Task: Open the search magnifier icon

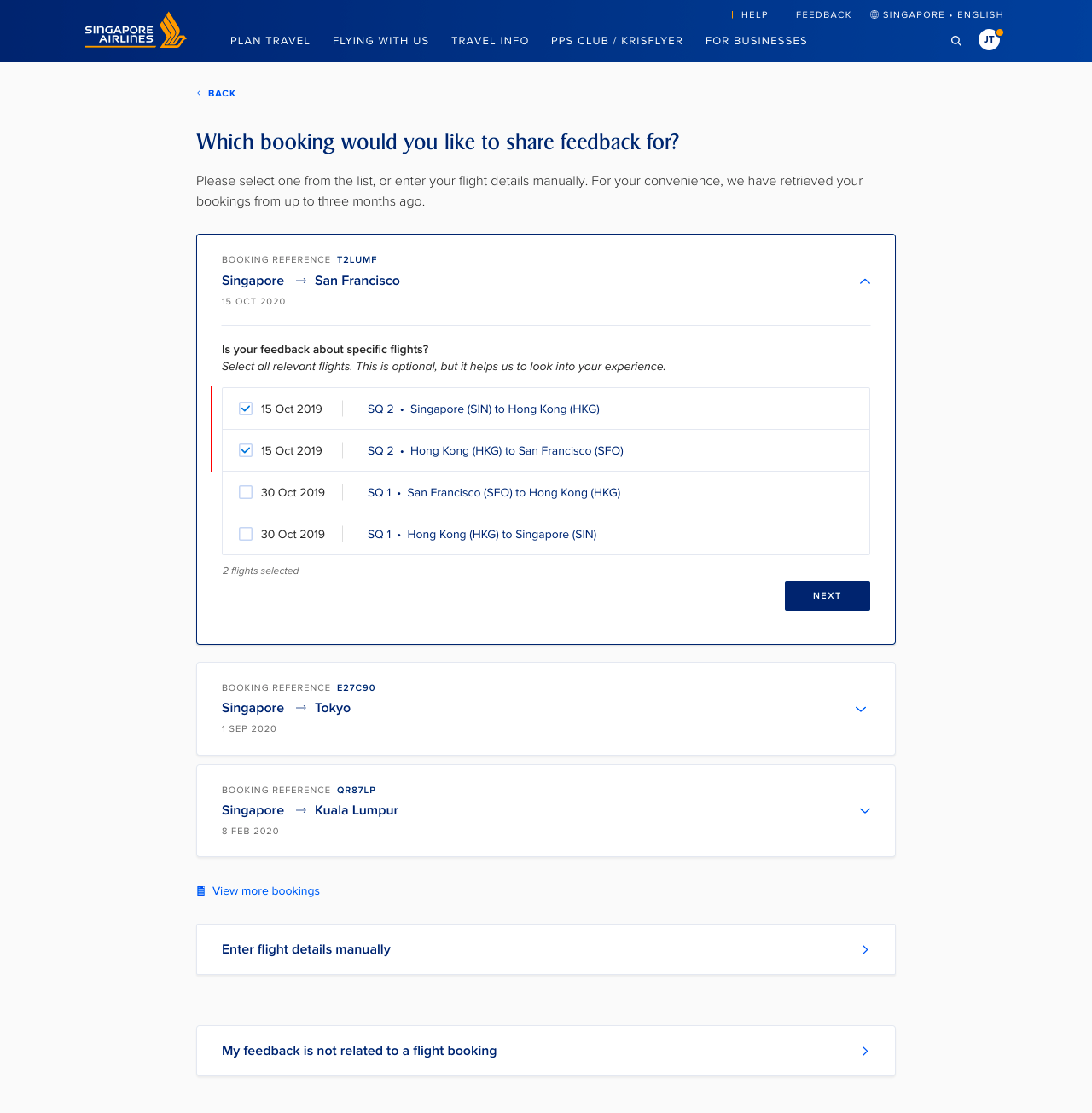Action: click(x=956, y=41)
